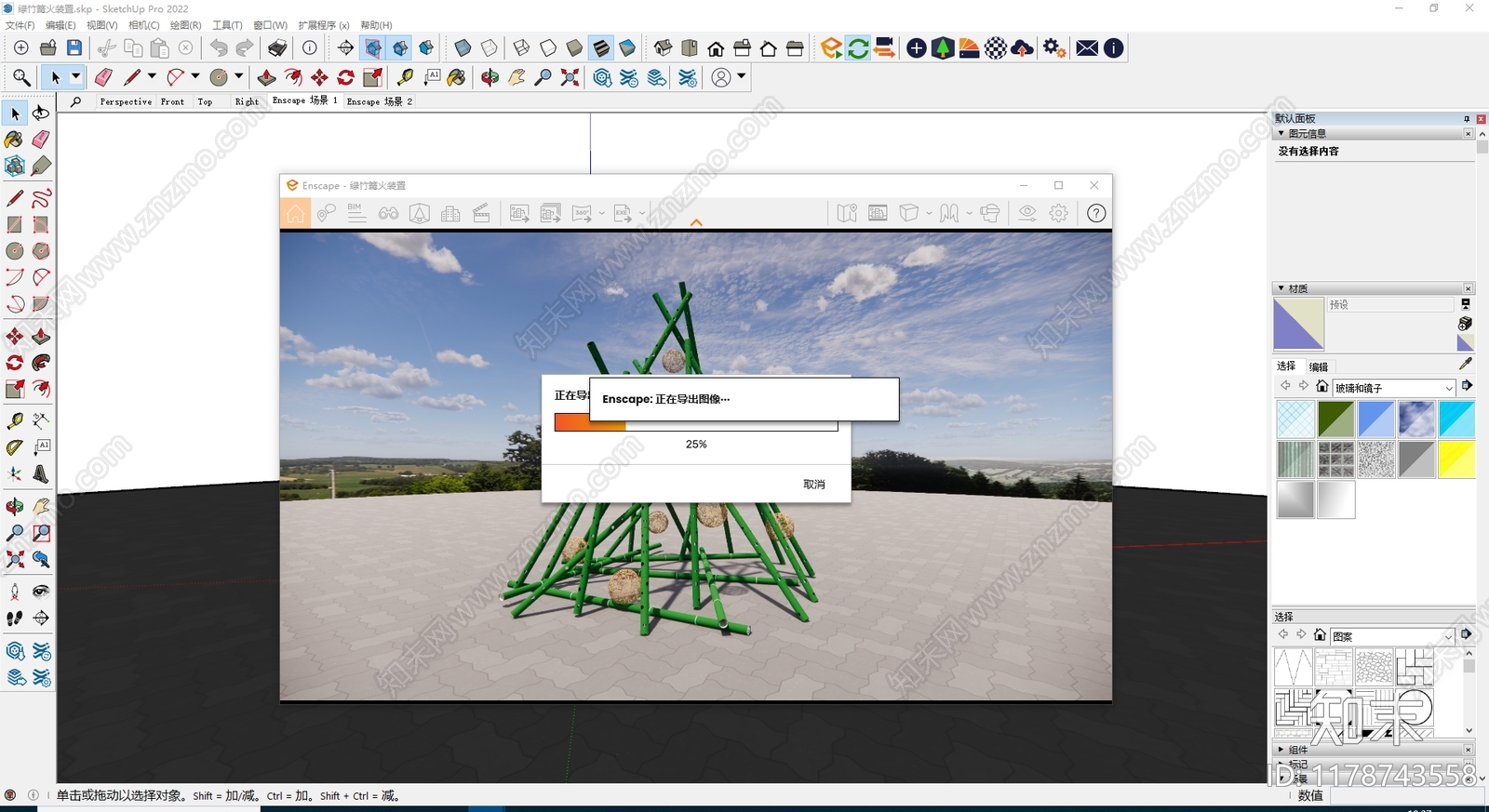Collapse the 图元信息 panel
1489x812 pixels.
(1281, 133)
